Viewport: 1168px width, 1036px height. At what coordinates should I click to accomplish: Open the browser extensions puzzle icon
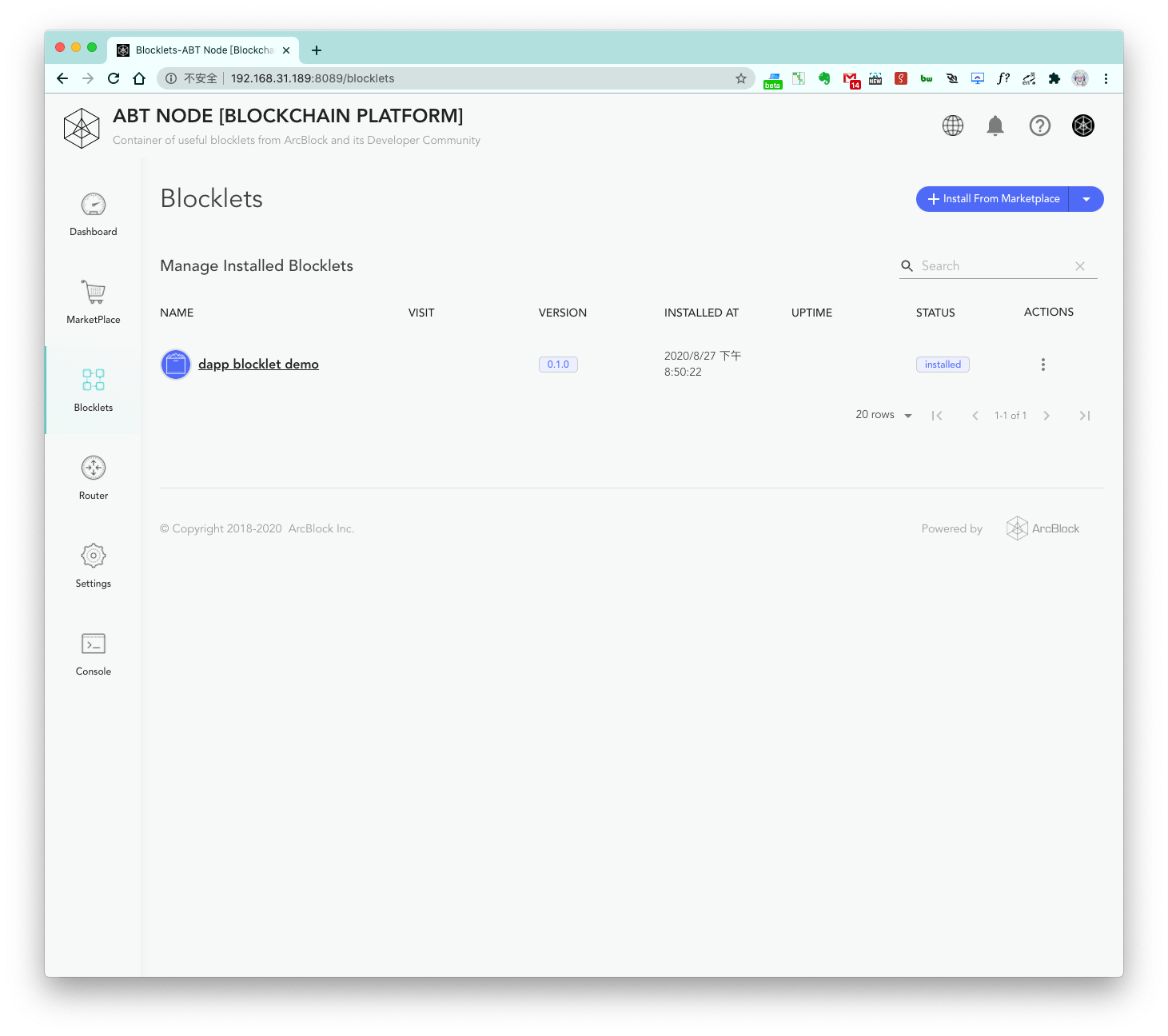[1054, 78]
